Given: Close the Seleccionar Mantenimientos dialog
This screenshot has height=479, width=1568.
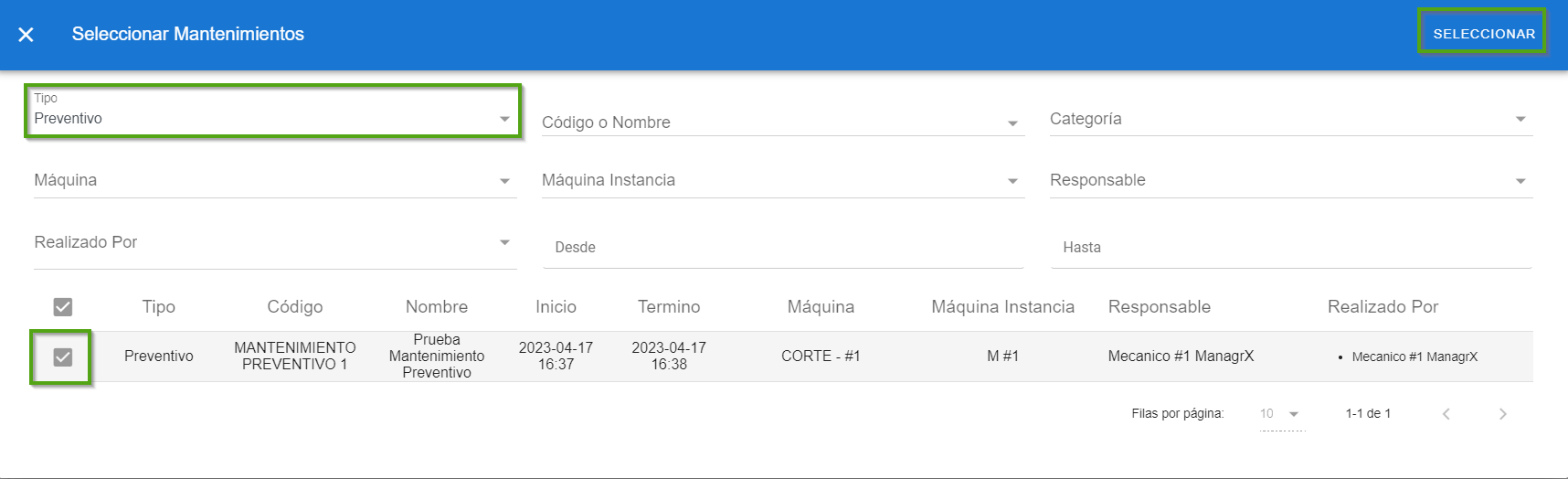Looking at the screenshot, I should [x=26, y=35].
